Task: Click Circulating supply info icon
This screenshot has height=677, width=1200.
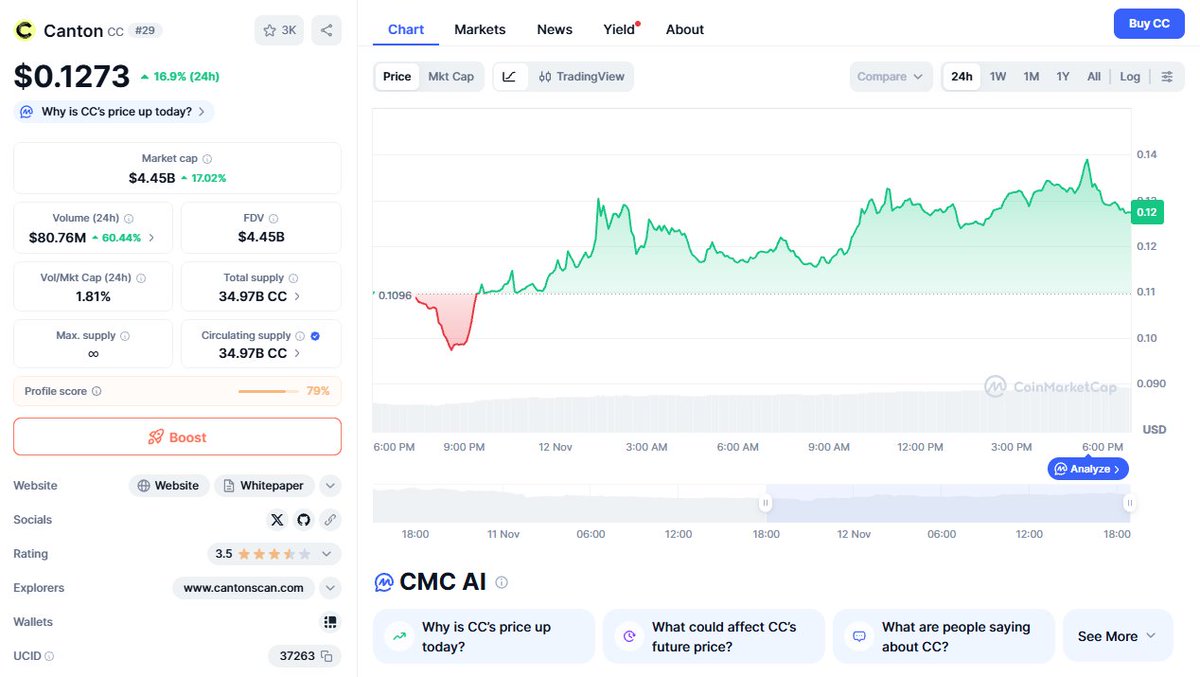Action: coord(301,336)
